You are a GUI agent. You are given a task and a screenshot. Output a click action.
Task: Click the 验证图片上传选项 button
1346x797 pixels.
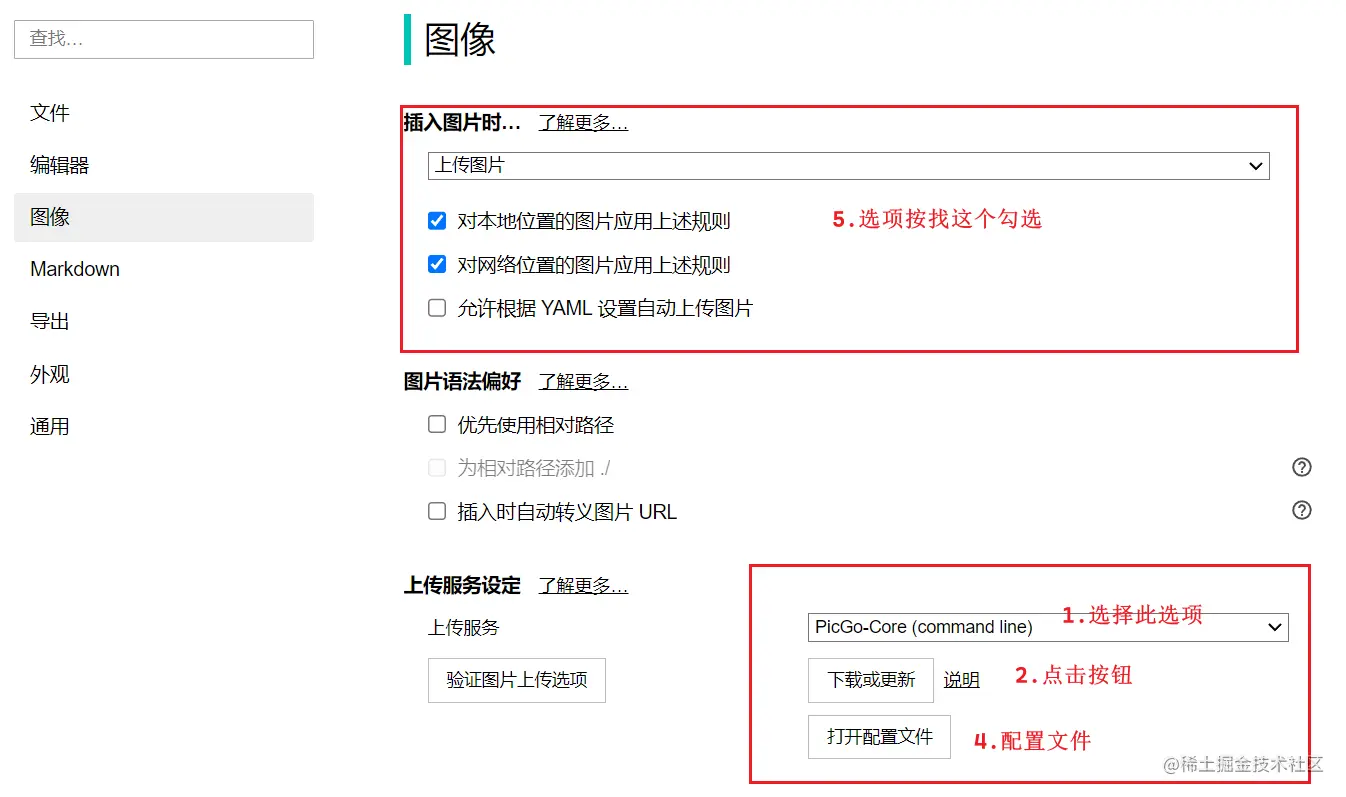point(517,680)
